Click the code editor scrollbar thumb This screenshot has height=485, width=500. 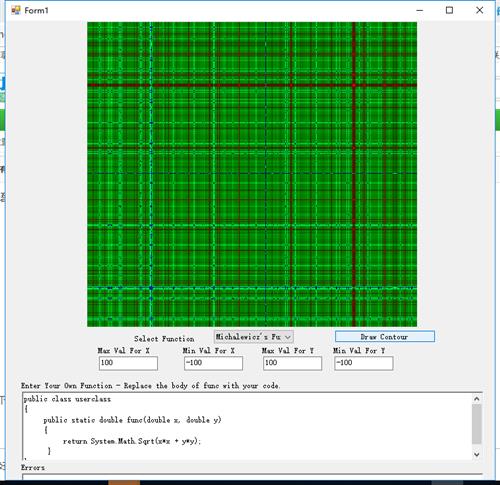(x=477, y=424)
